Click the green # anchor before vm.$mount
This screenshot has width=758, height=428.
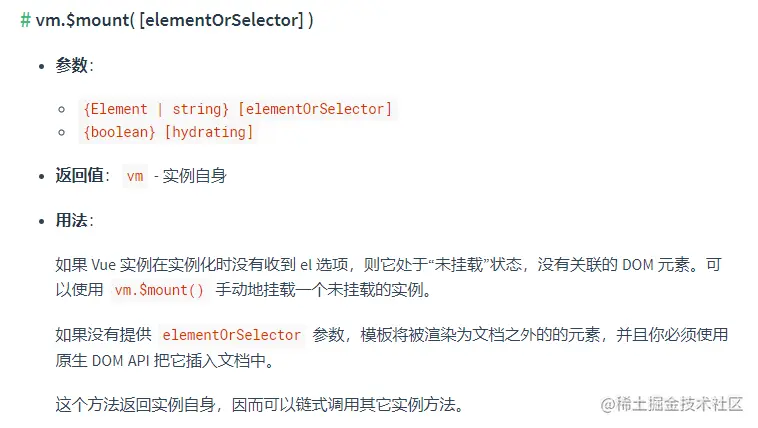pyautogui.click(x=26, y=21)
